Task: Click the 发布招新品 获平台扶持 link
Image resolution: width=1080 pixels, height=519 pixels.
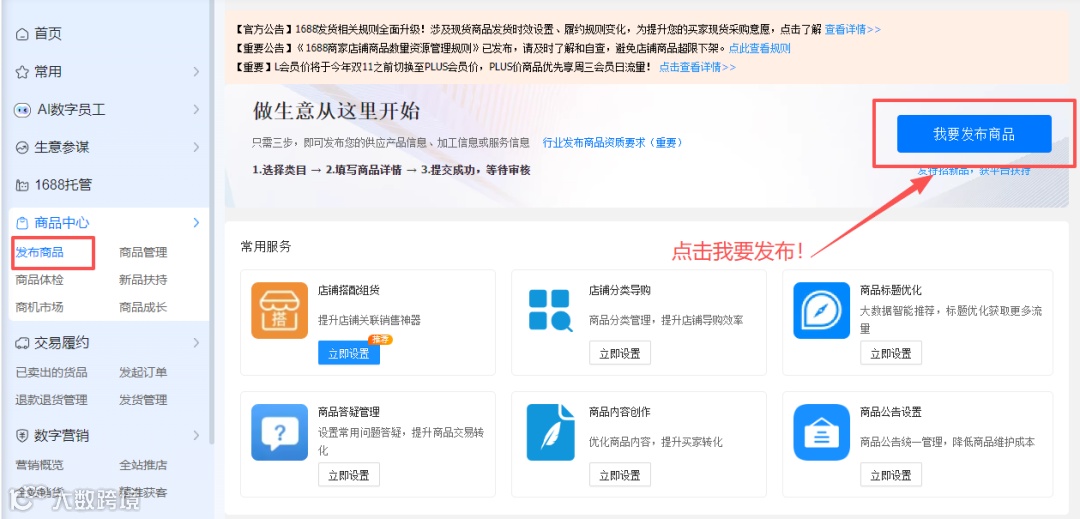Action: pyautogui.click(x=974, y=171)
